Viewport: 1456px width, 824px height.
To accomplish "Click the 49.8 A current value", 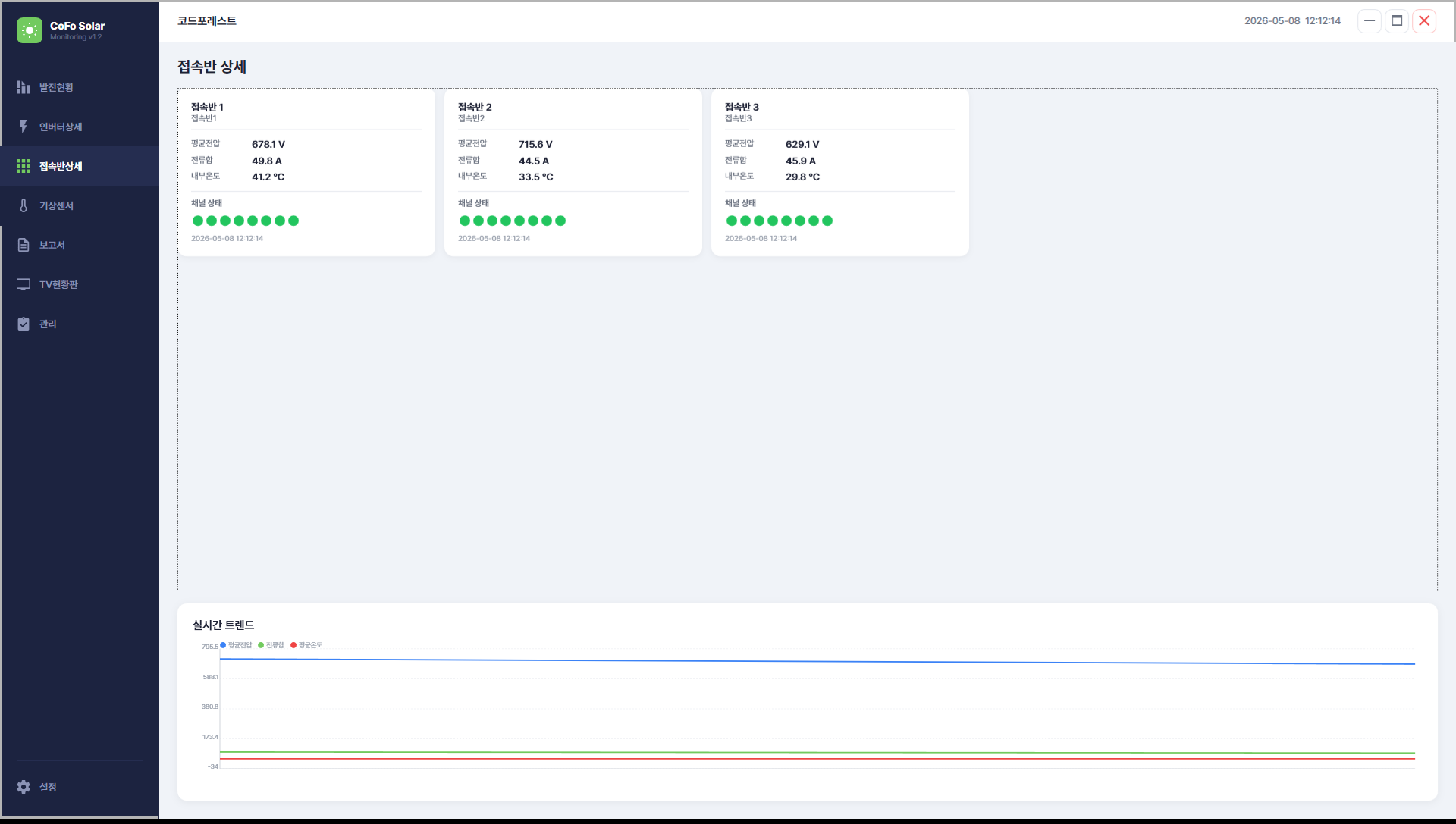I will click(267, 161).
